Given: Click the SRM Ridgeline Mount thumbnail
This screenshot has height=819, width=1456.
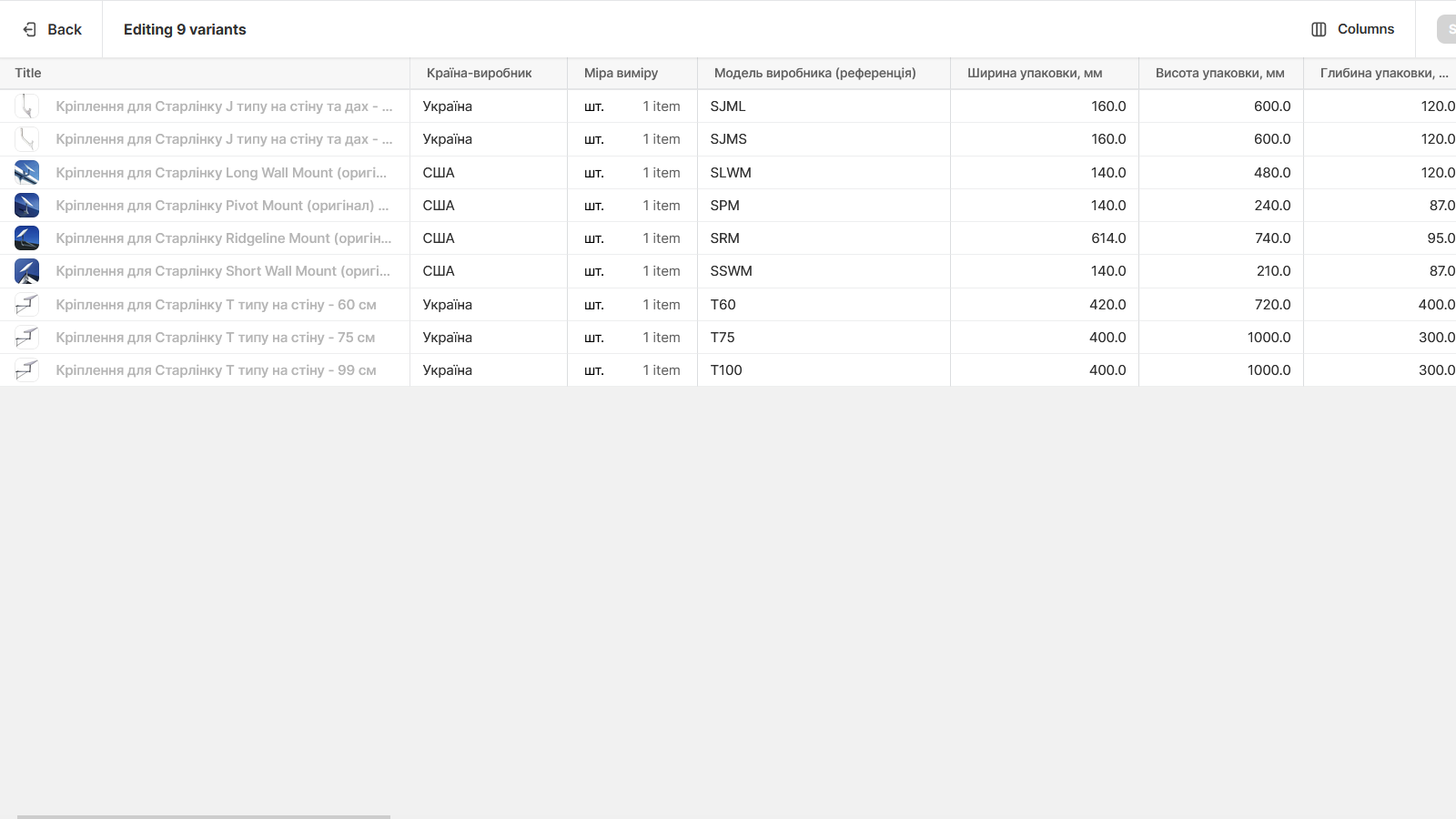Looking at the screenshot, I should (x=26, y=238).
